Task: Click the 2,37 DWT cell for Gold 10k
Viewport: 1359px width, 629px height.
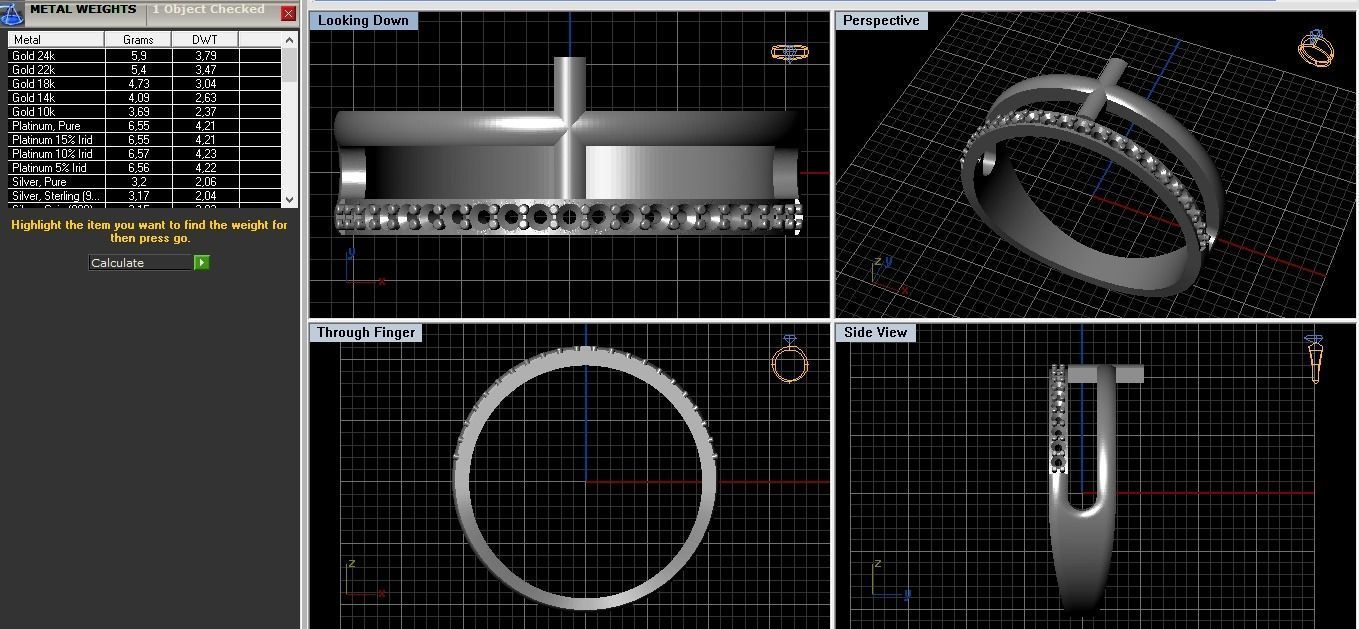Action: (205, 112)
